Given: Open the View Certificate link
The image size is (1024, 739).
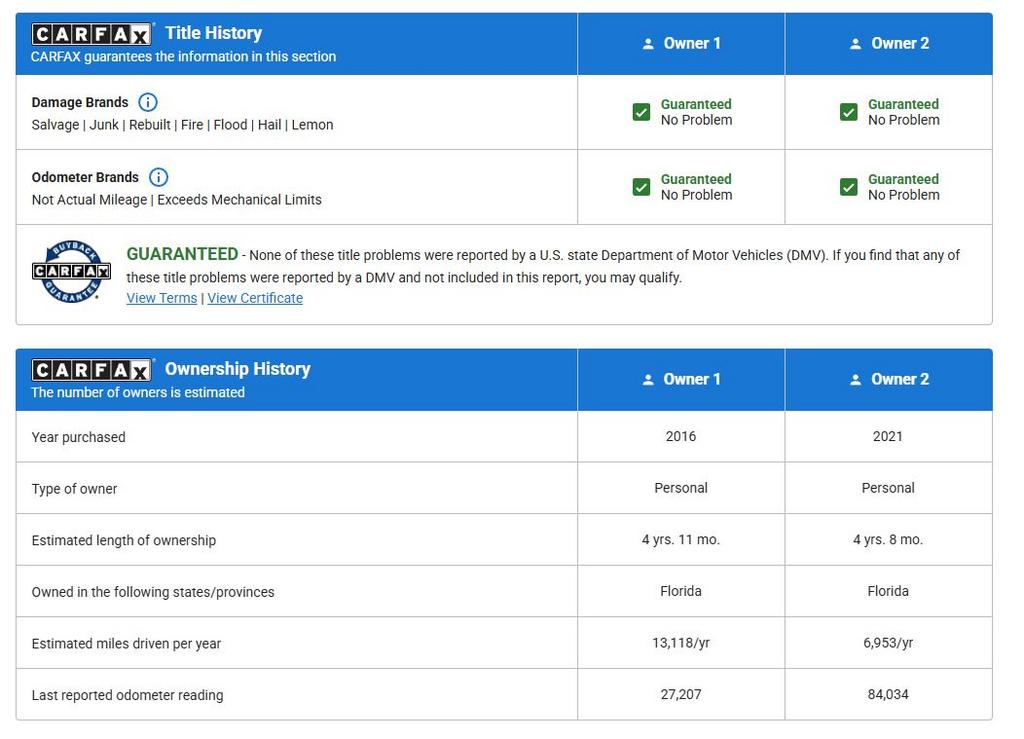Looking at the screenshot, I should 255,298.
